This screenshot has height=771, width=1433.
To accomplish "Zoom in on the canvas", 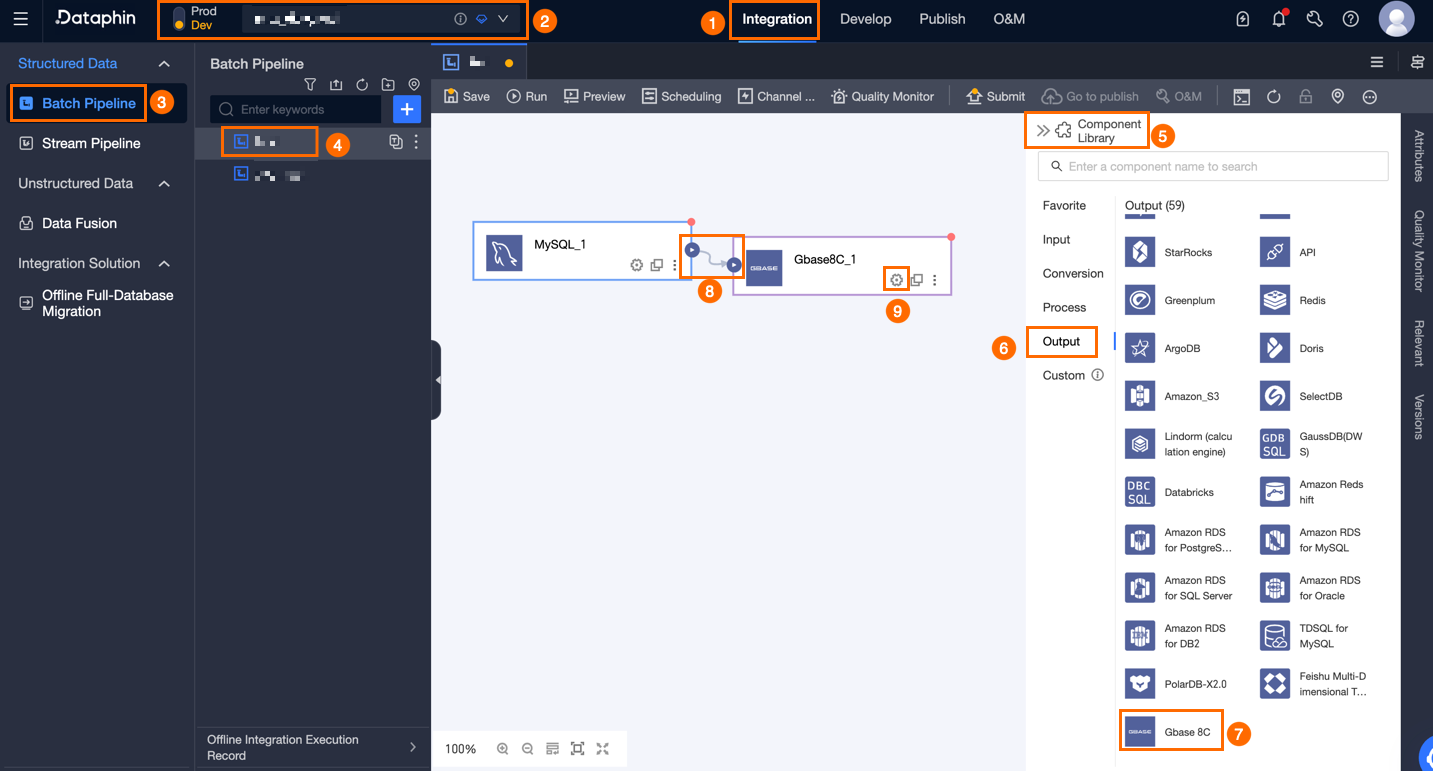I will point(502,749).
